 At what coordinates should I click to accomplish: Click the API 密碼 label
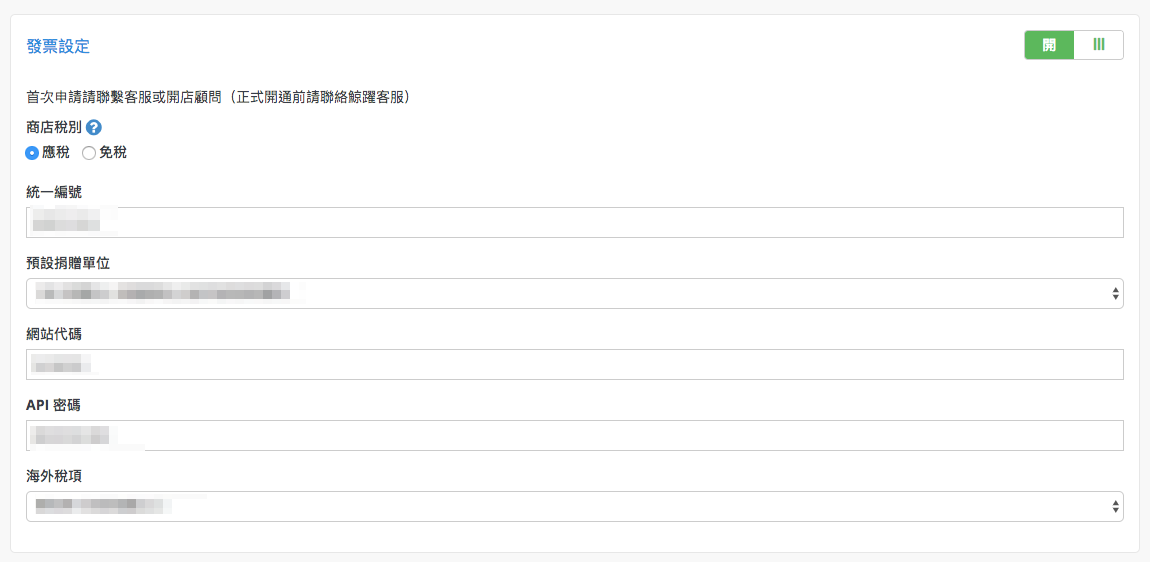(x=58, y=406)
